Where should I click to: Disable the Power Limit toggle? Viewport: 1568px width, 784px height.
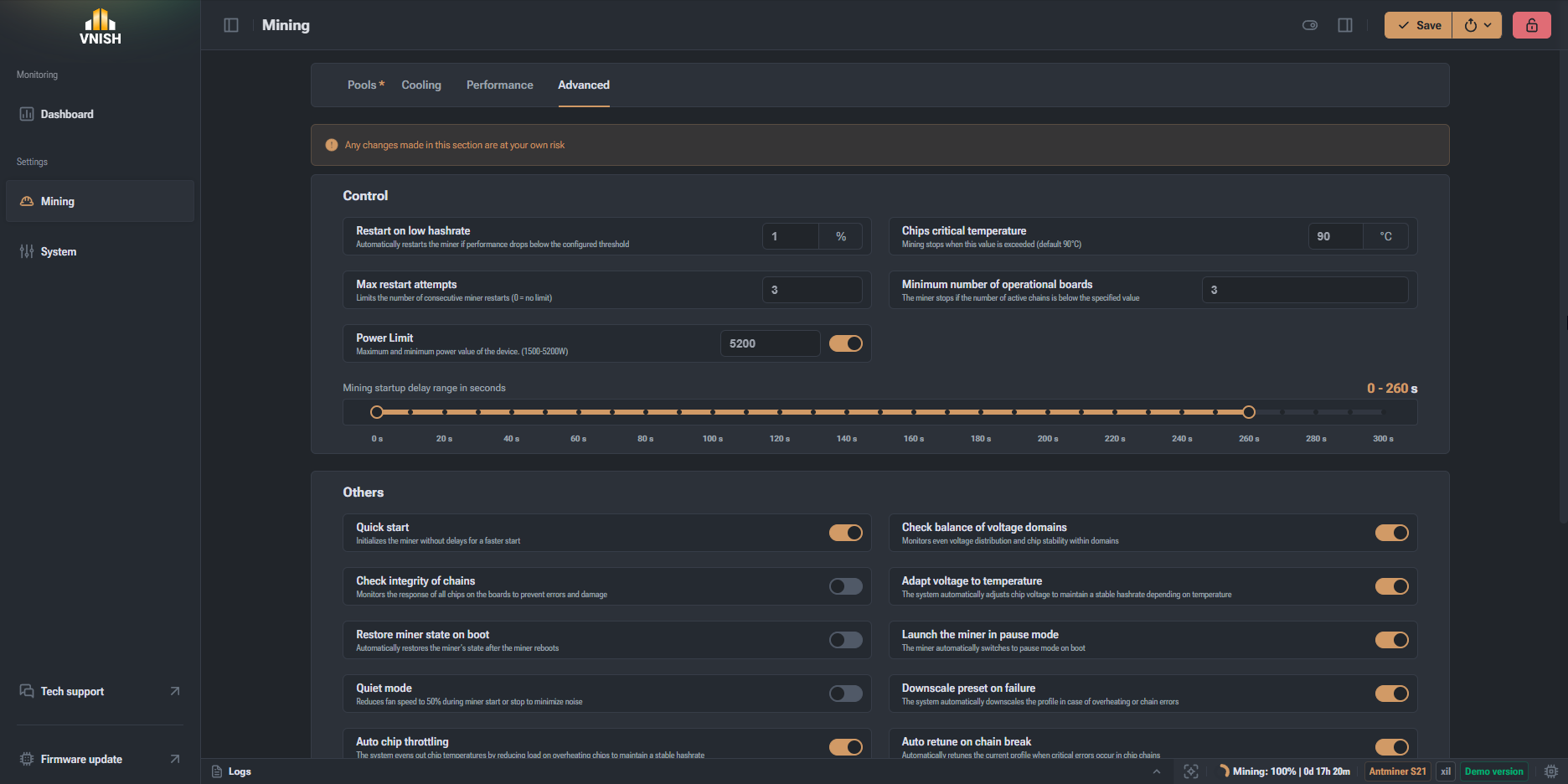pyautogui.click(x=846, y=343)
